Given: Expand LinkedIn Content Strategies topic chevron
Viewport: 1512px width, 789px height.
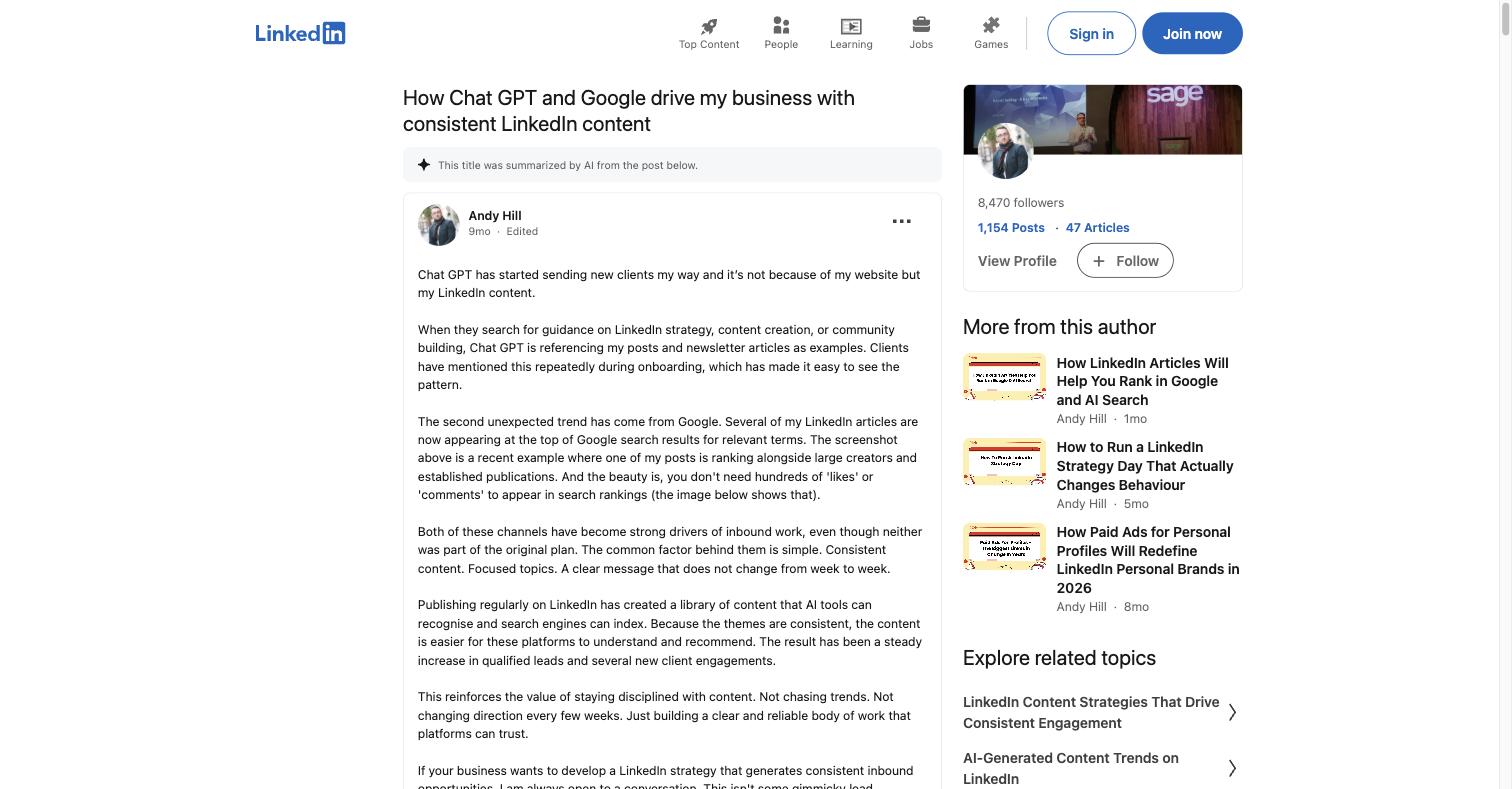Looking at the screenshot, I should tap(1232, 712).
